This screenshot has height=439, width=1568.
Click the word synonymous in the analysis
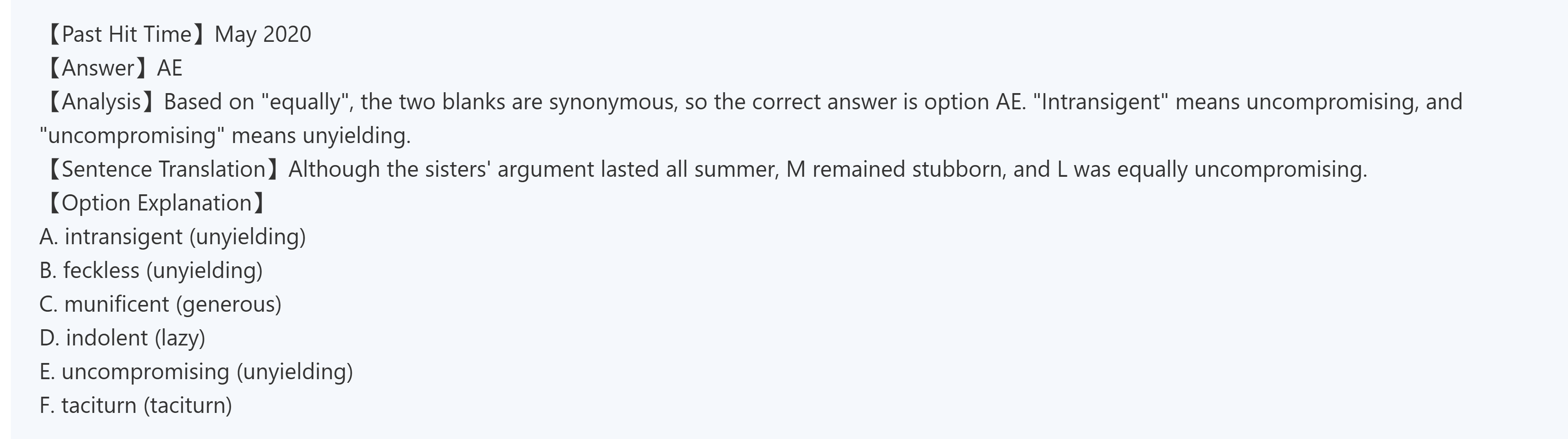613,102
